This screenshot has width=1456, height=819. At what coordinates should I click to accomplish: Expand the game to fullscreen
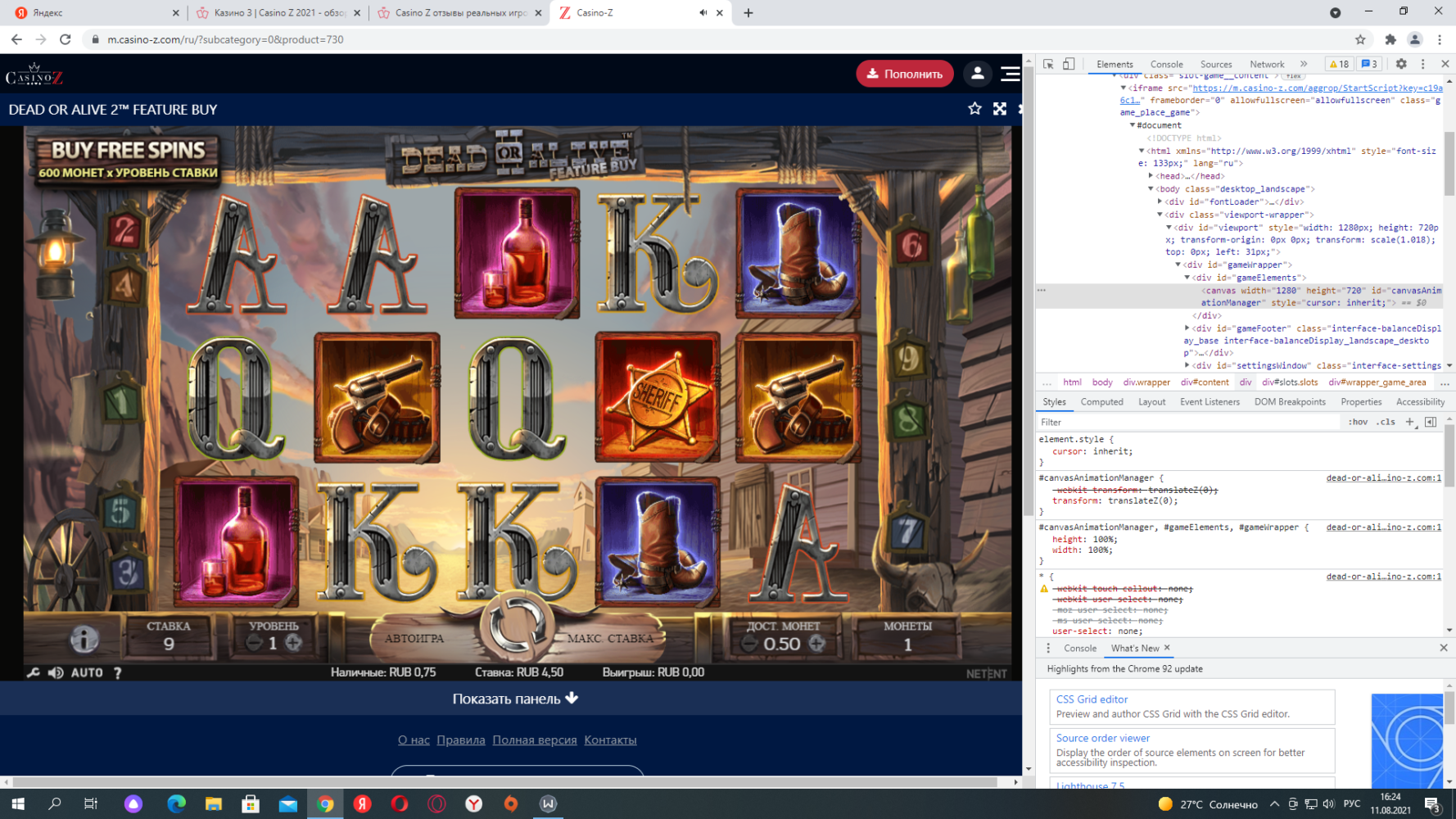tap(1000, 109)
